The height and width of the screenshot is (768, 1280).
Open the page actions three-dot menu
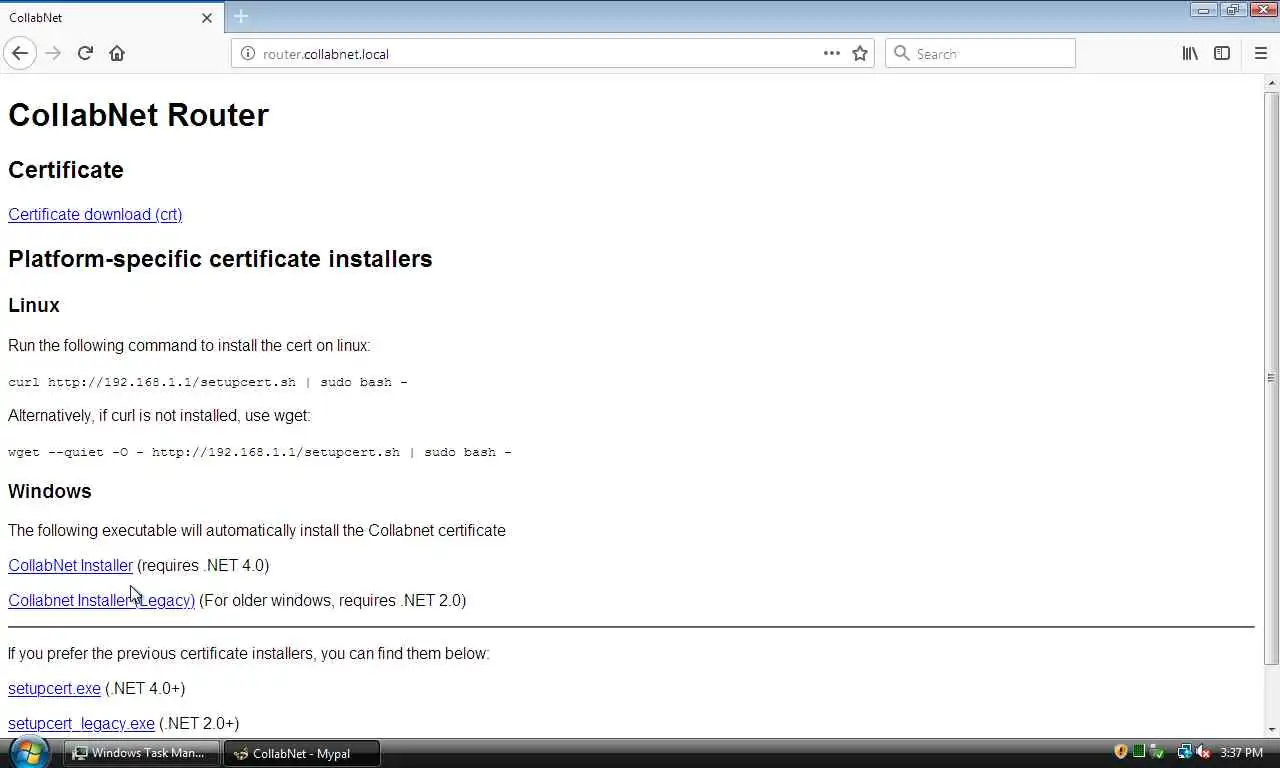(832, 54)
